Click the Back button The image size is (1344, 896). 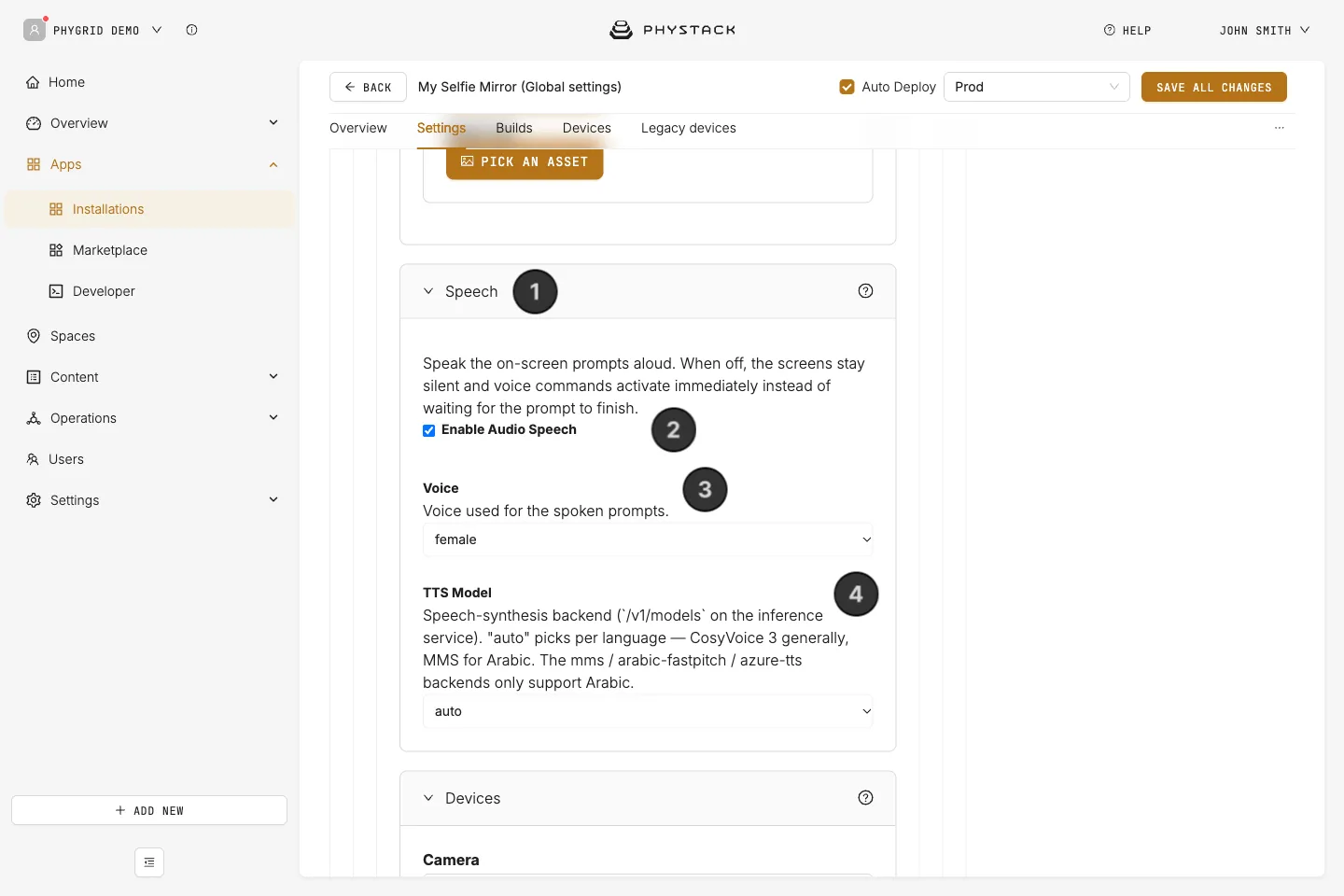pos(368,87)
